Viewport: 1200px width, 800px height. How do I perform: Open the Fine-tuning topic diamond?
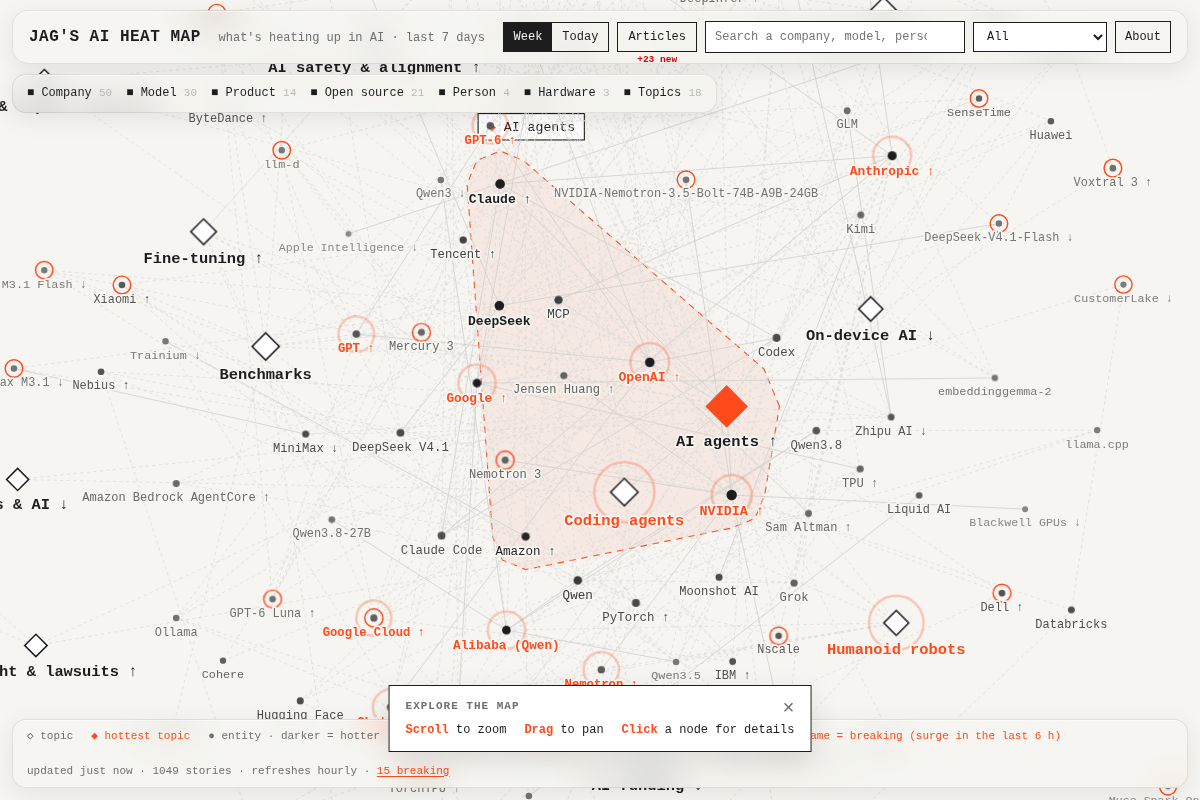pyautogui.click(x=204, y=232)
